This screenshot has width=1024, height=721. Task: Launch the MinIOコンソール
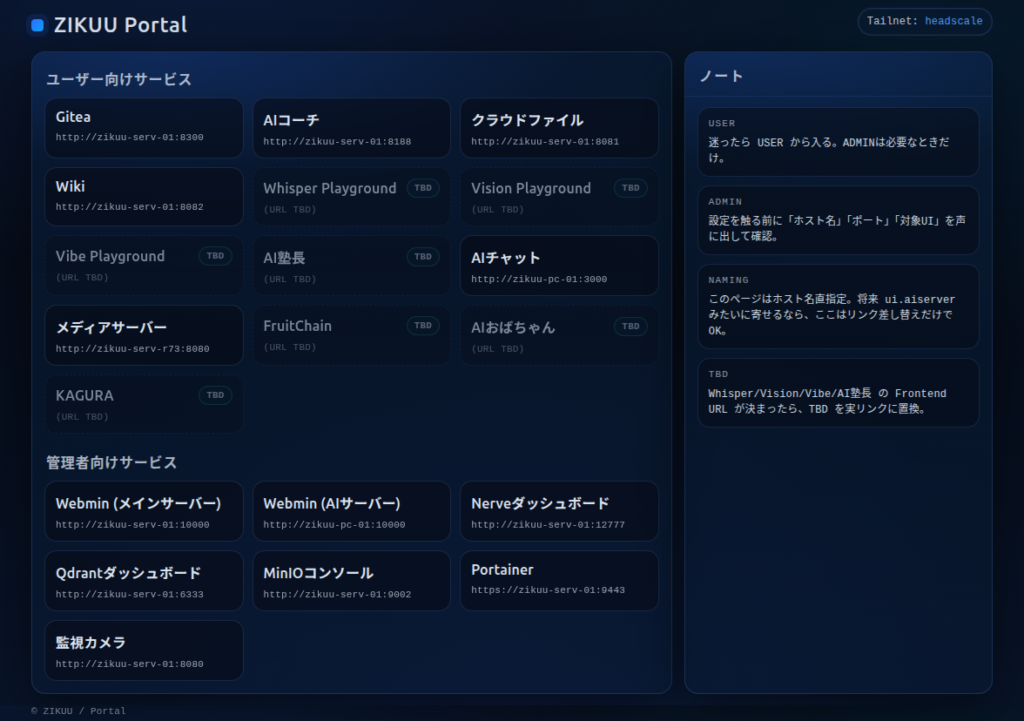[x=351, y=581]
